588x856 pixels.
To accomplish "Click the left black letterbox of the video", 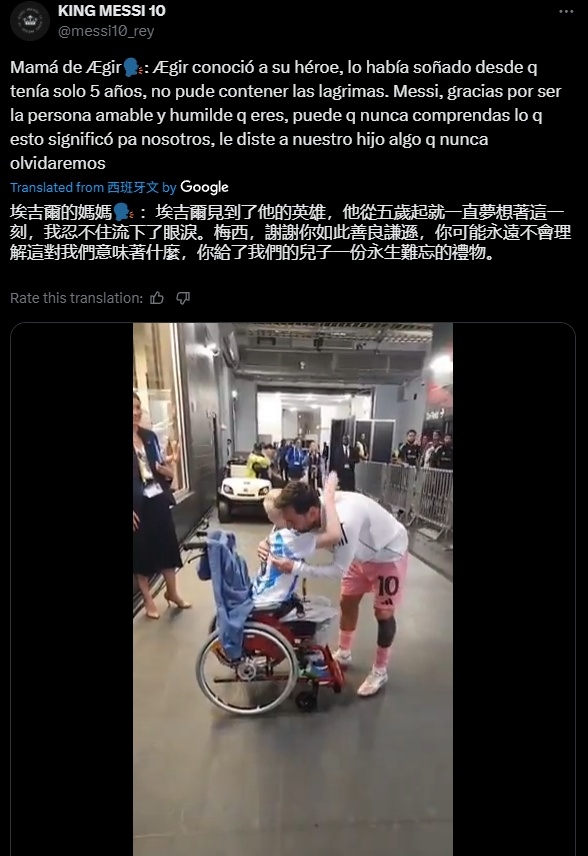I will (x=72, y=589).
